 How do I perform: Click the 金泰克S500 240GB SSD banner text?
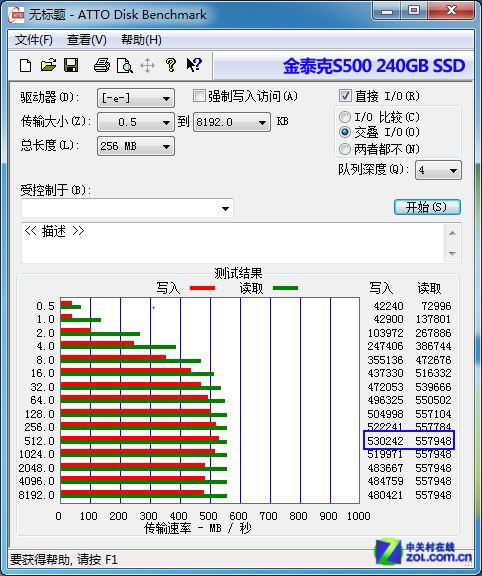click(374, 66)
